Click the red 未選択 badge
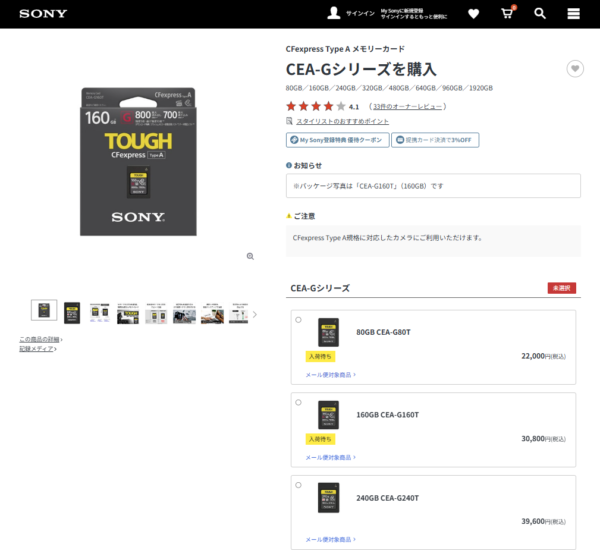 [562, 288]
